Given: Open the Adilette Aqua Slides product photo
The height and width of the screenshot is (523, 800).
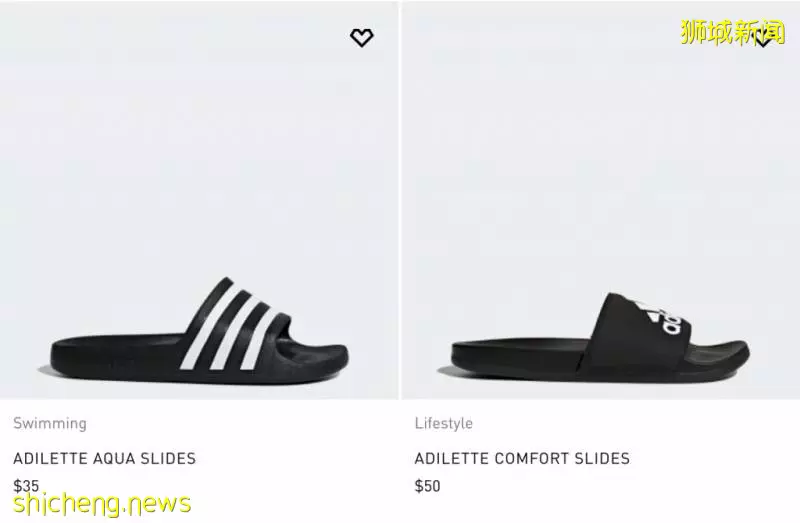Looking at the screenshot, I should (199, 200).
